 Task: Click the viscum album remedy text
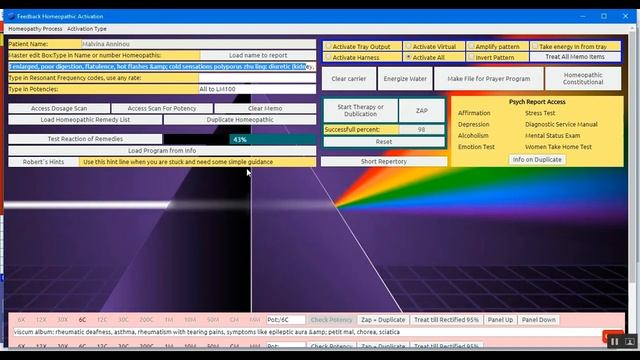click(207, 332)
